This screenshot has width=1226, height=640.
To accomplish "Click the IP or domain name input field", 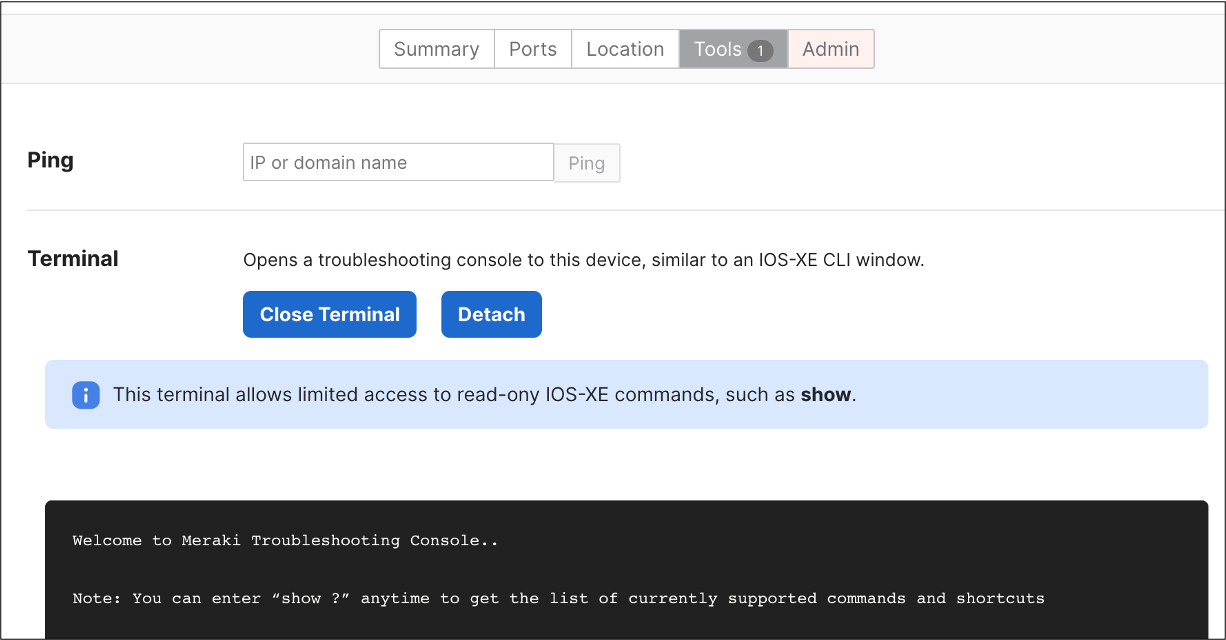I will (x=397, y=162).
